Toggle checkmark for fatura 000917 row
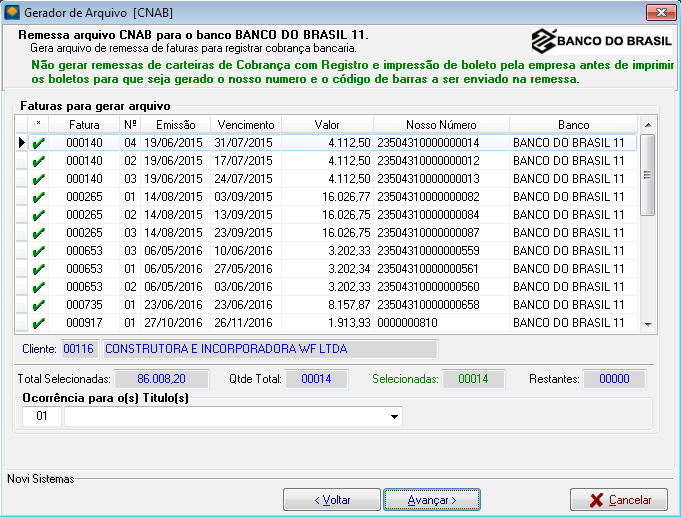The width and height of the screenshot is (681, 517). tap(39, 323)
